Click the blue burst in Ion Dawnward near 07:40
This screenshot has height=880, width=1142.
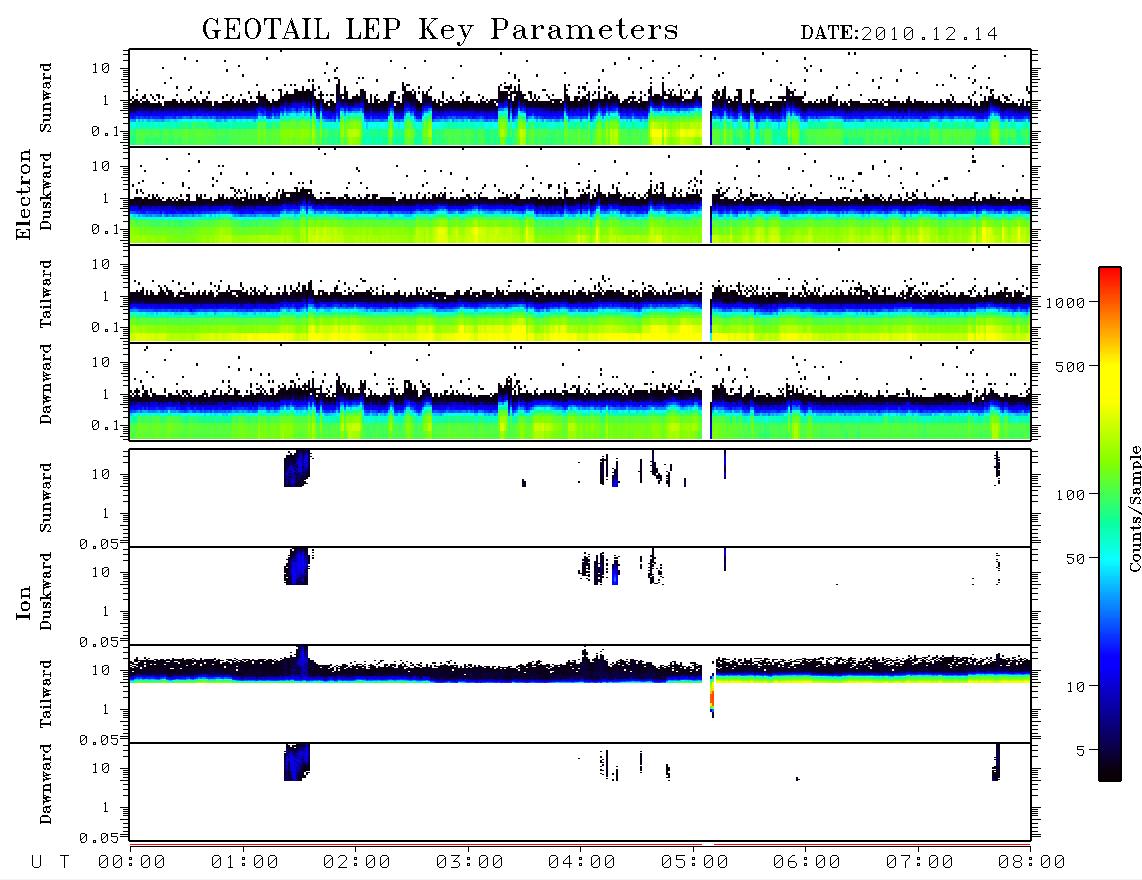tap(996, 762)
